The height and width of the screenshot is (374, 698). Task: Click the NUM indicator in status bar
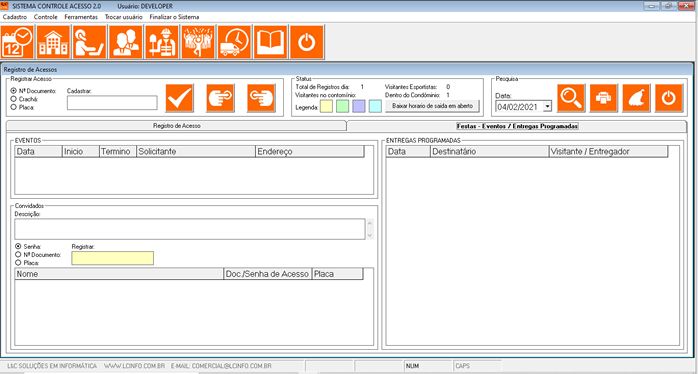tap(412, 366)
